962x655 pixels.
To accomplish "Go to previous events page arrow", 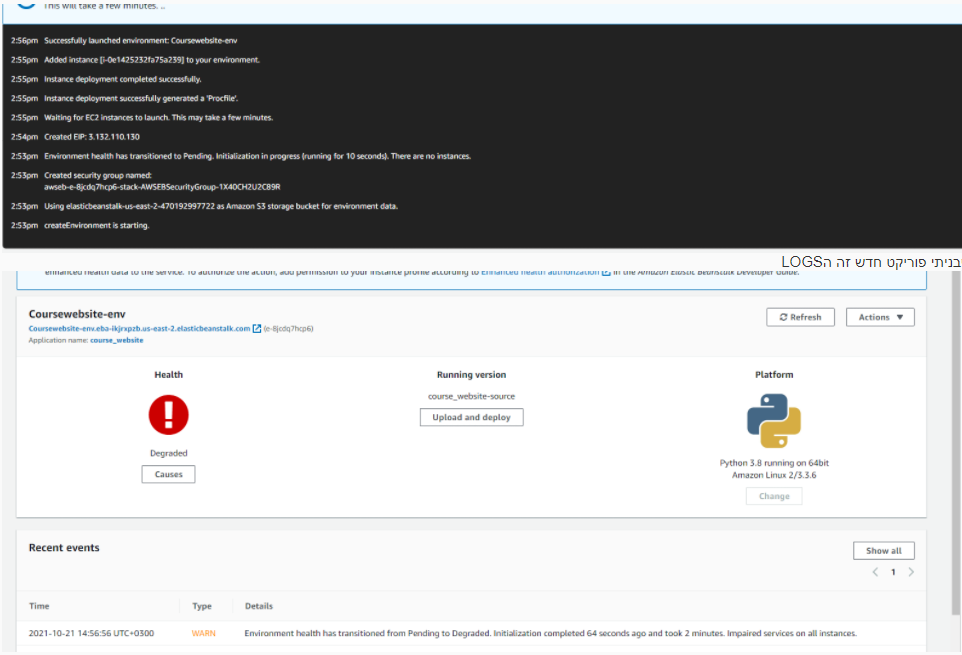I will (875, 572).
